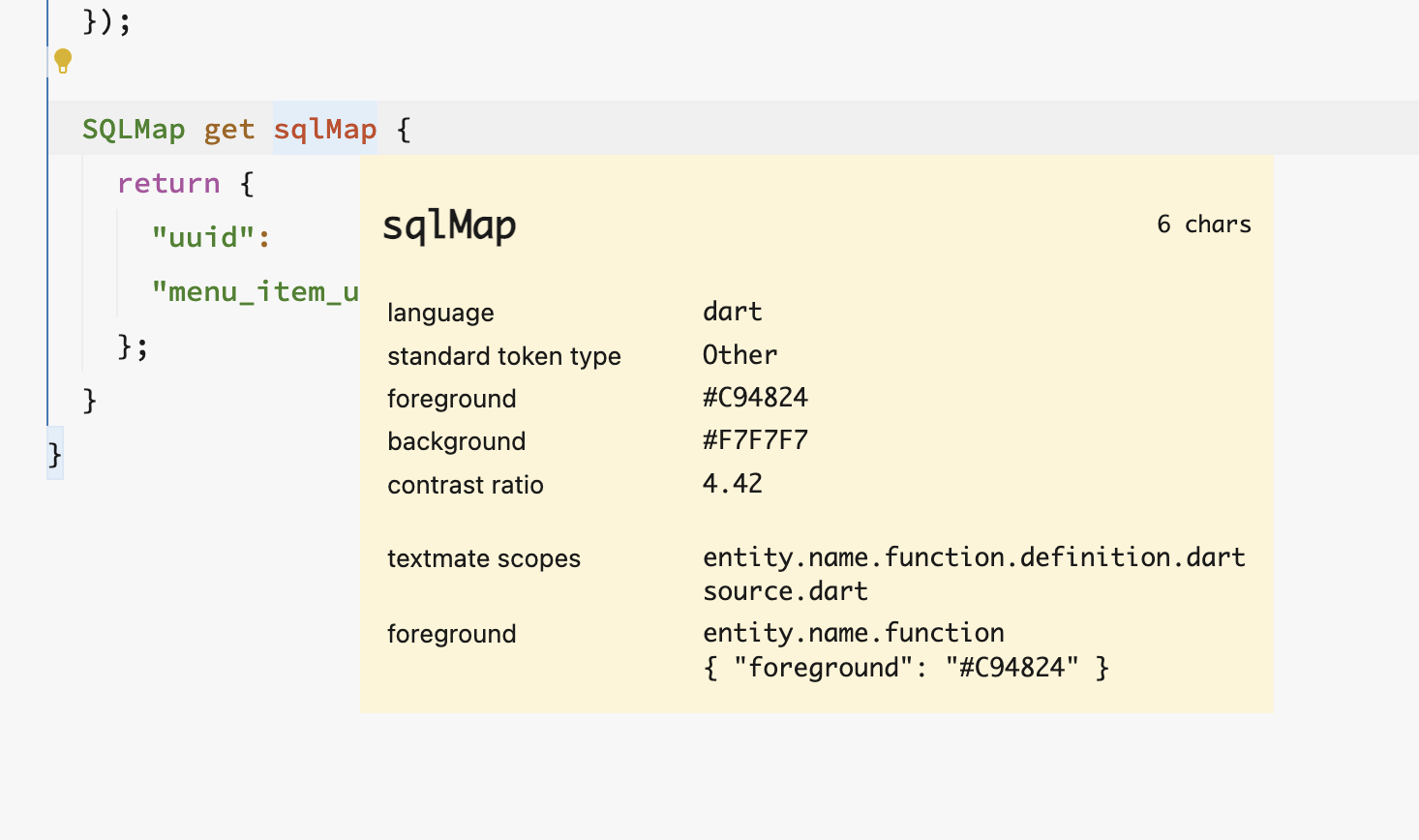Select the background color value '#F7F7F7'

[x=756, y=440]
